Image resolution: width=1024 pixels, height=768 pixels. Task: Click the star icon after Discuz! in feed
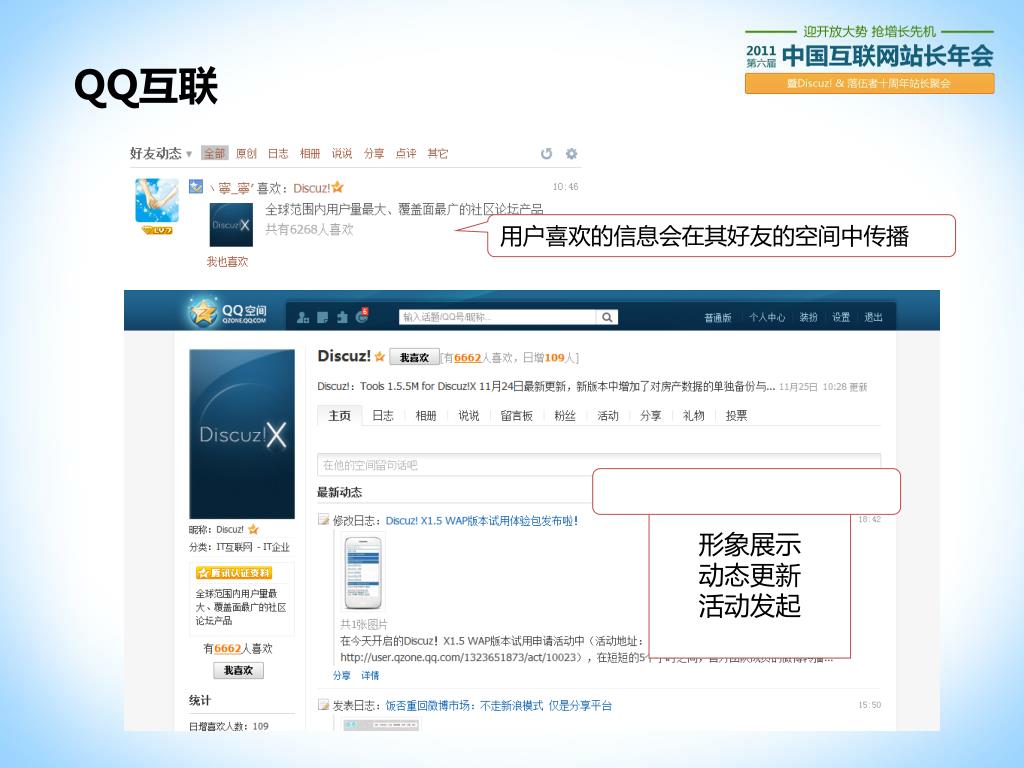point(338,188)
